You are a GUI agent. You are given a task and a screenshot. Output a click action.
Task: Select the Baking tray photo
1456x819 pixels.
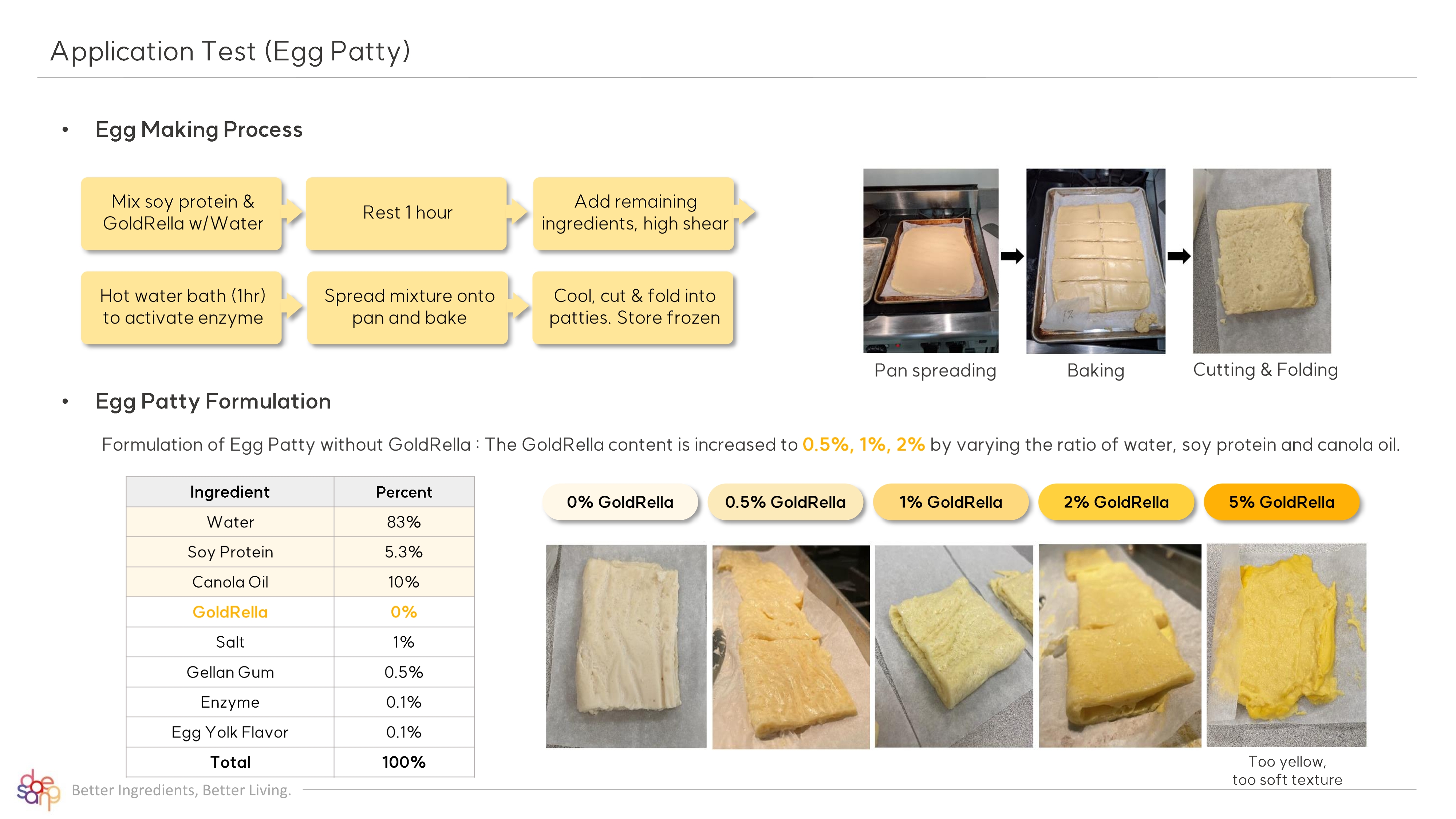click(1096, 261)
